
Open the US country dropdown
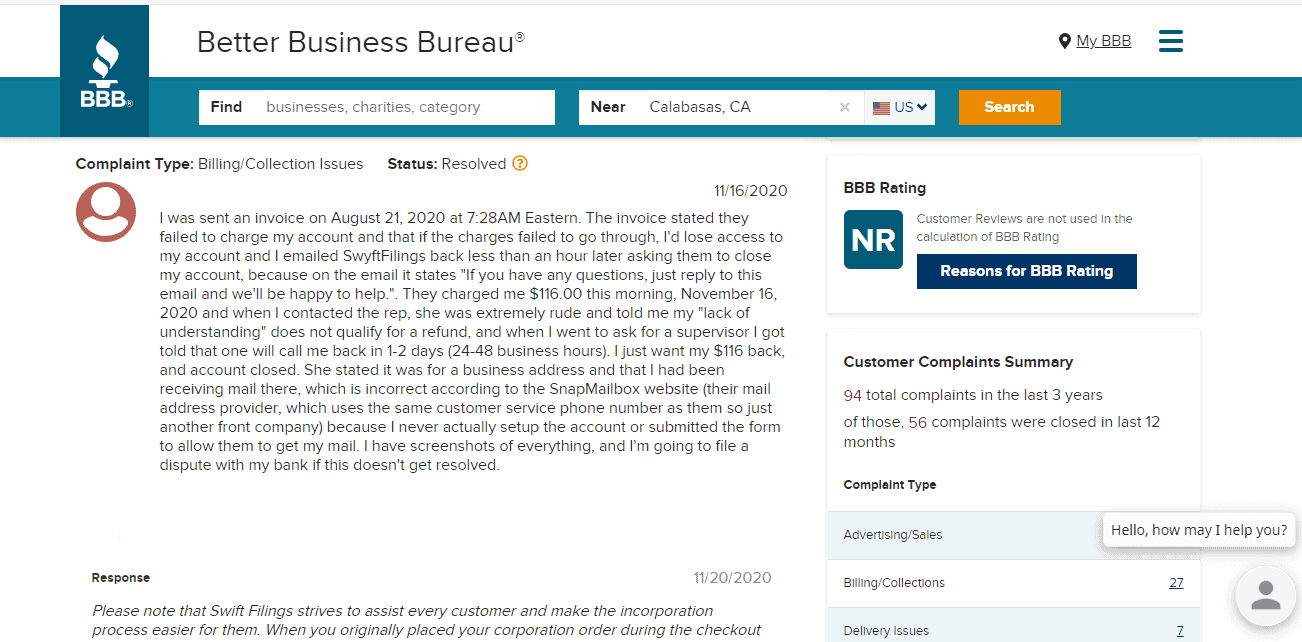click(900, 107)
